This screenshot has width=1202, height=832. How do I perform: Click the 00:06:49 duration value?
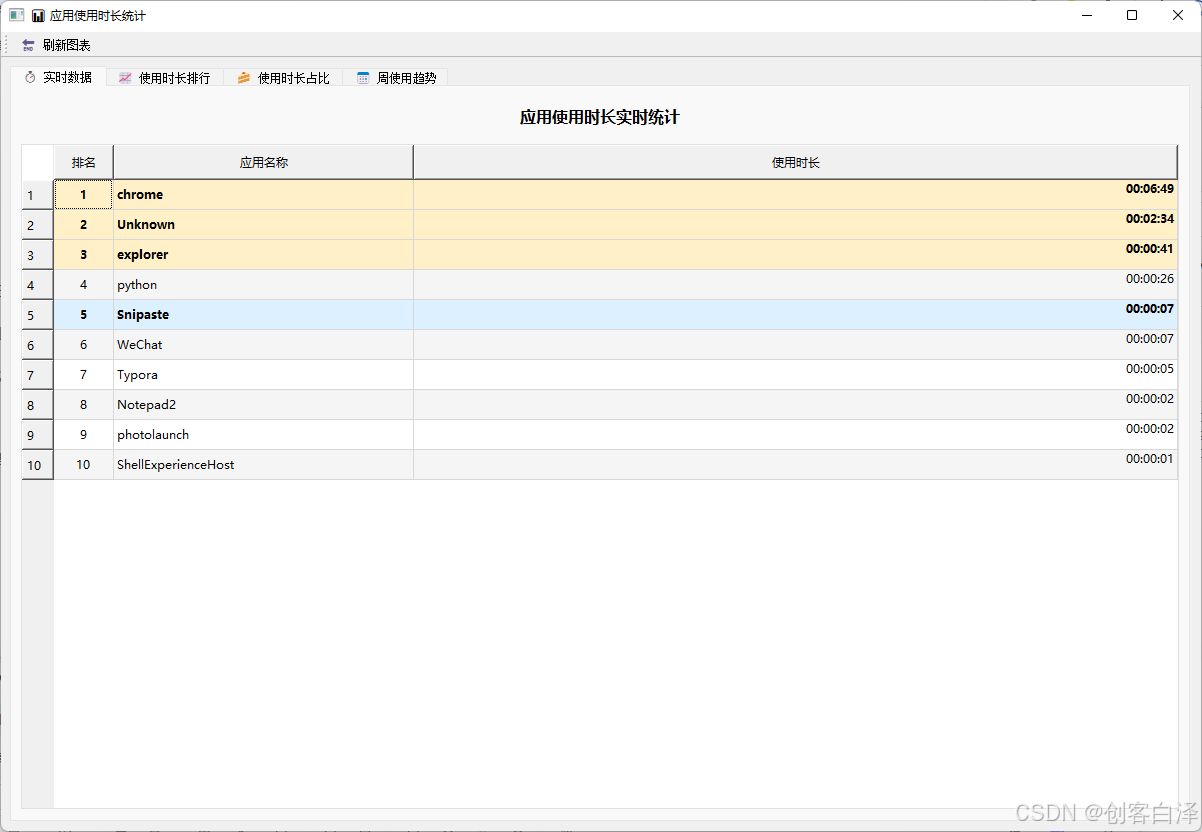point(1150,188)
